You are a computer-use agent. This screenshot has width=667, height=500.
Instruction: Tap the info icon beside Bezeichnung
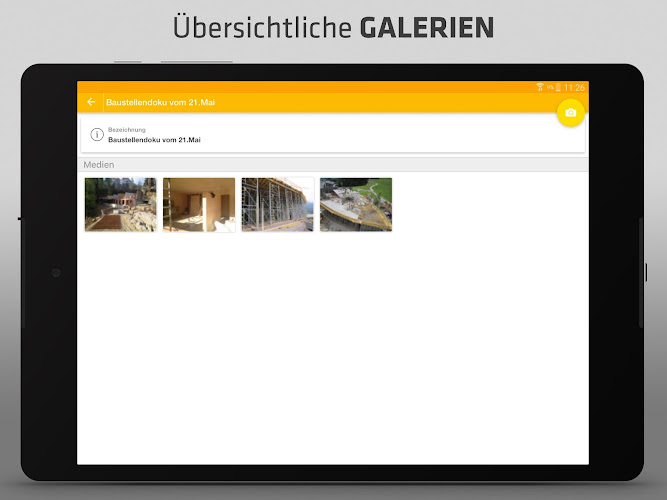[97, 135]
